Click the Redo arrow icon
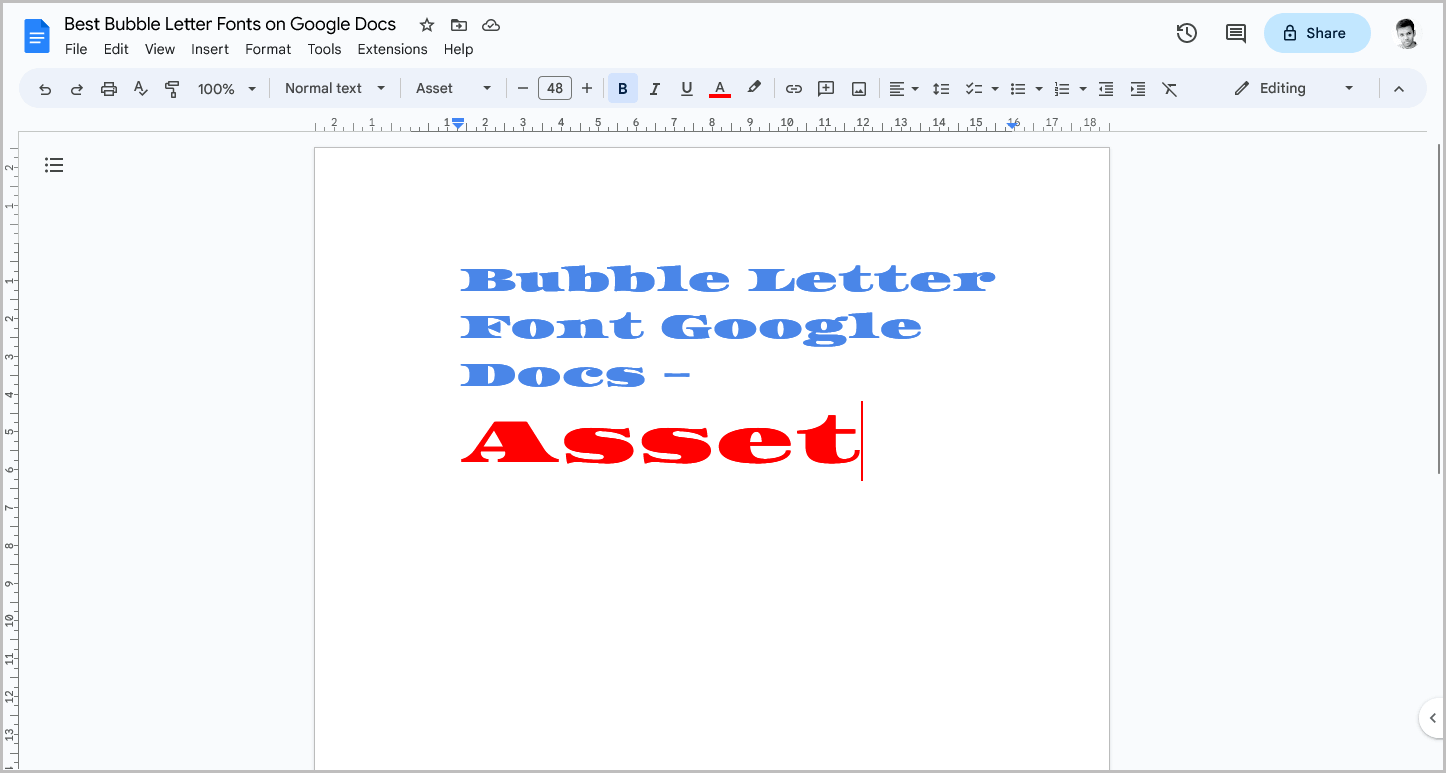This screenshot has height=773, width=1446. 77,89
